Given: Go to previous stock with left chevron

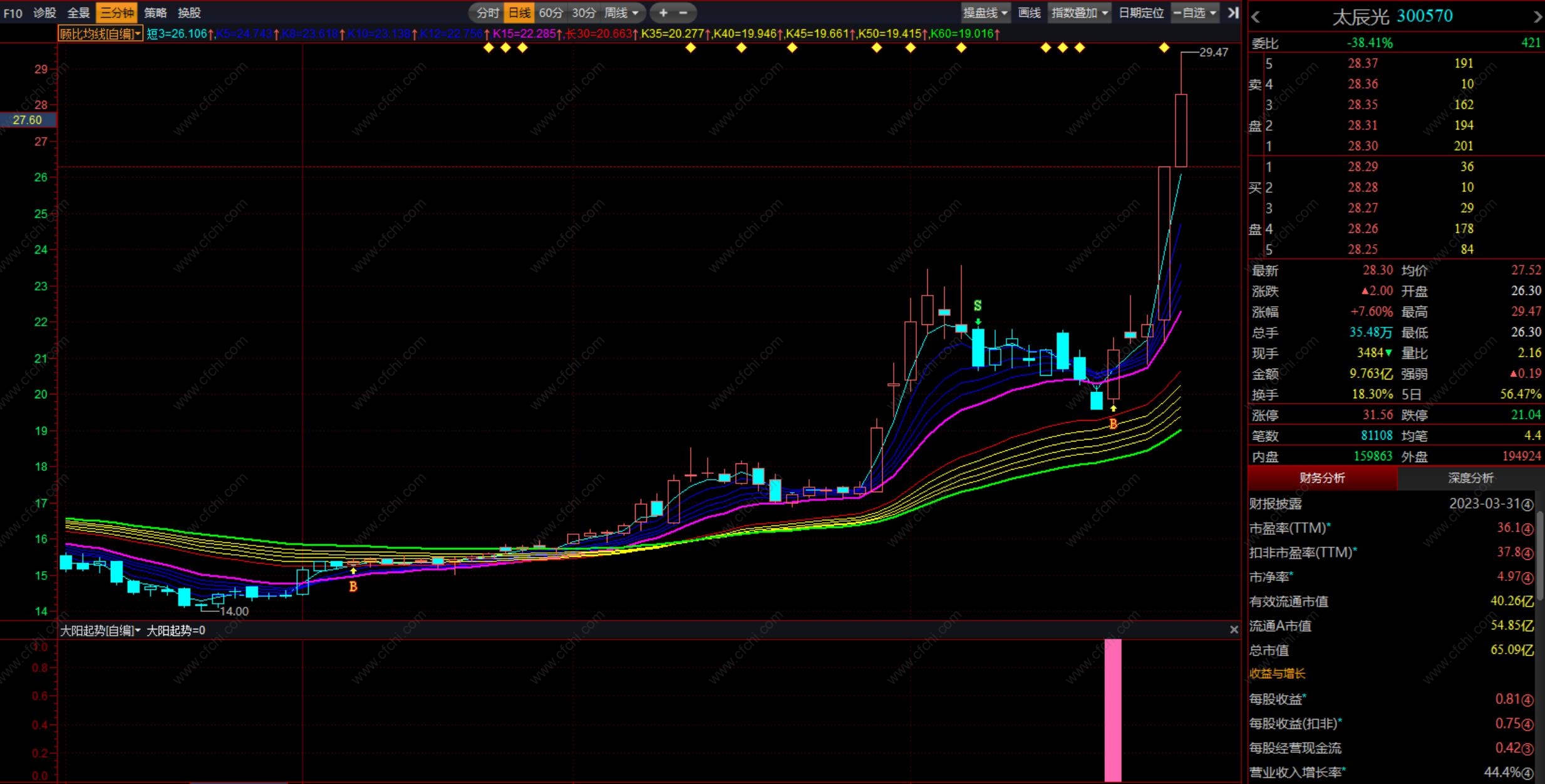Looking at the screenshot, I should (1255, 17).
